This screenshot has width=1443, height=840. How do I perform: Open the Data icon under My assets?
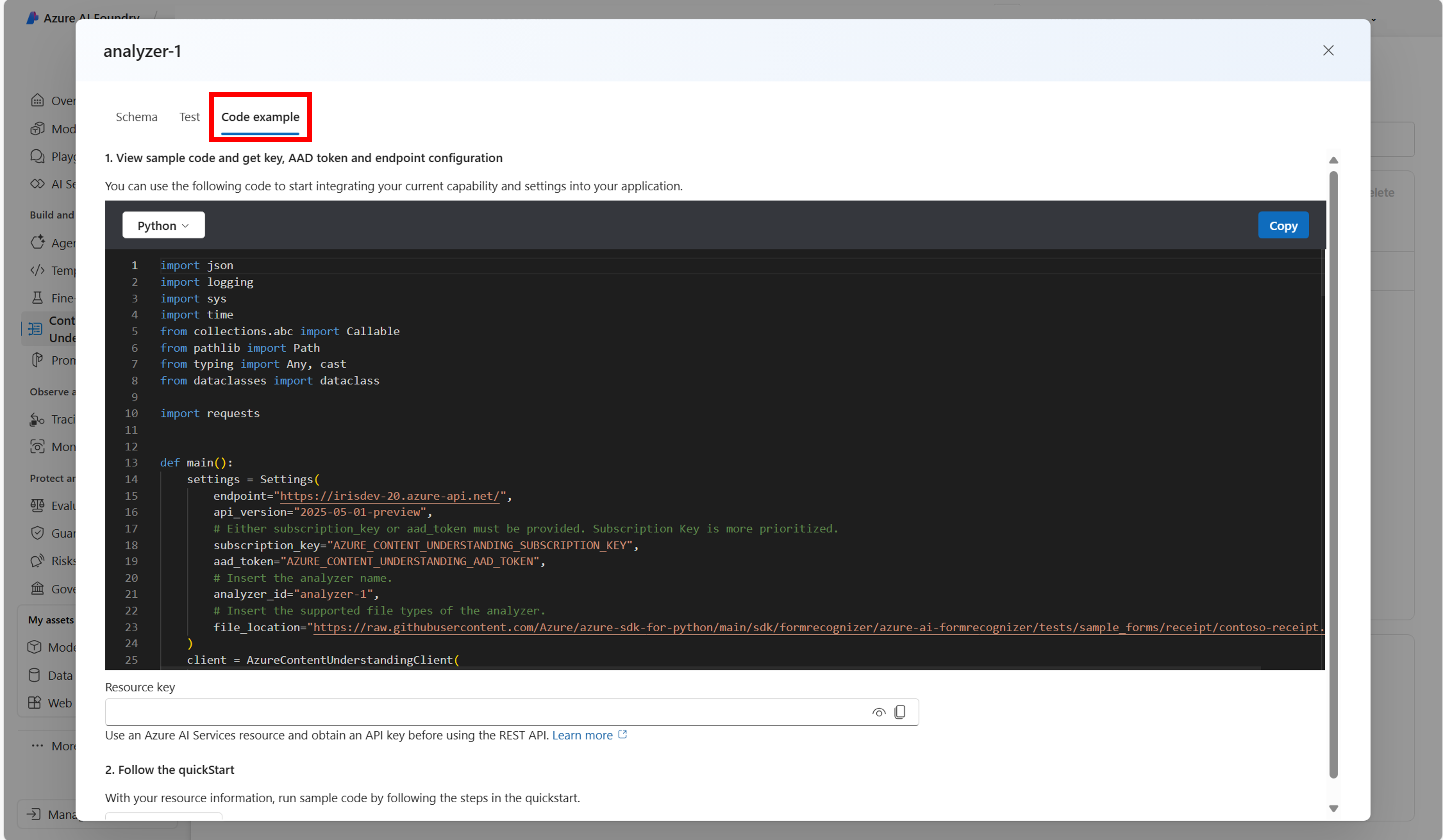coord(34,675)
